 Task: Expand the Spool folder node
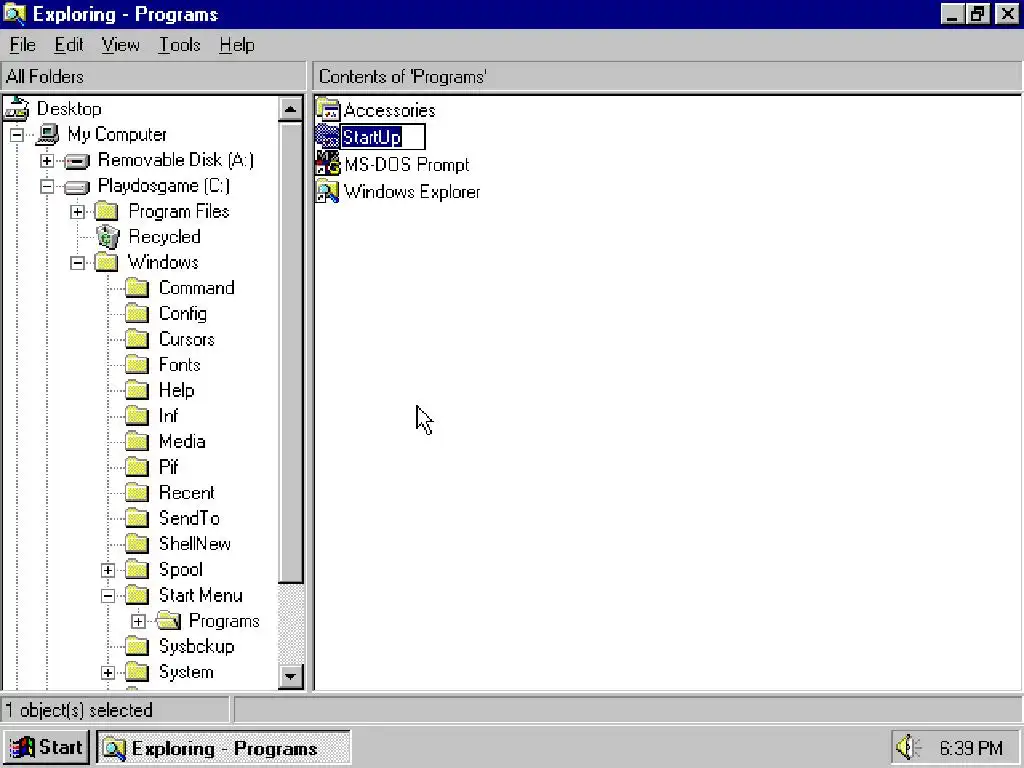point(108,570)
